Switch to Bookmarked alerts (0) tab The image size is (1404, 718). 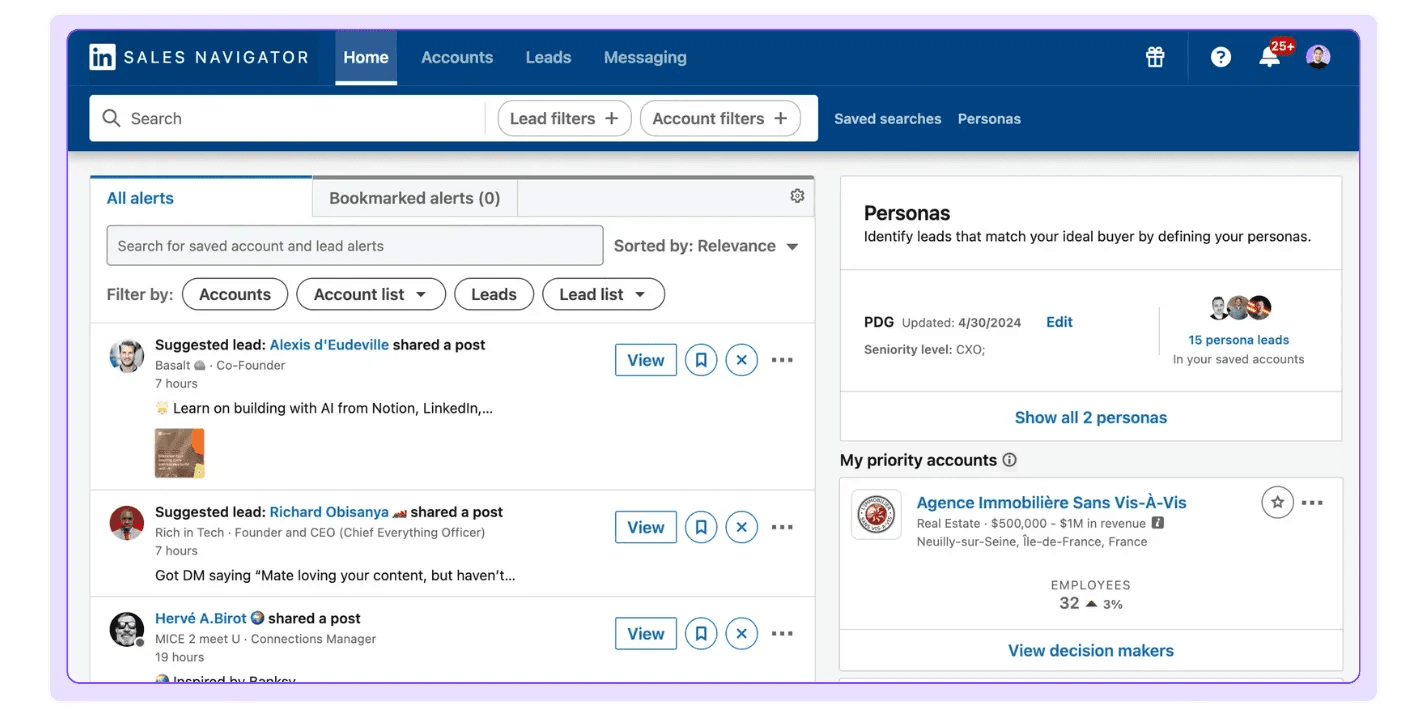(x=415, y=198)
